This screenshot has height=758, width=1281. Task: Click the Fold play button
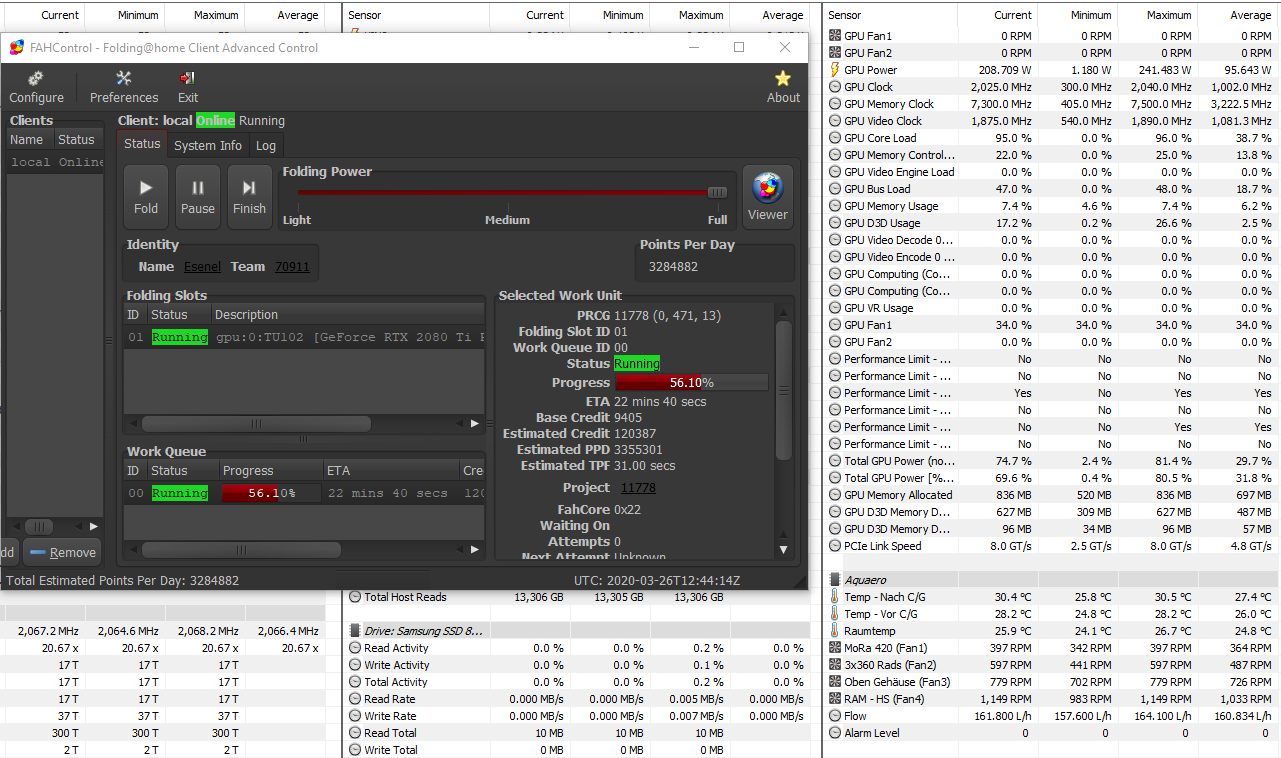(146, 196)
